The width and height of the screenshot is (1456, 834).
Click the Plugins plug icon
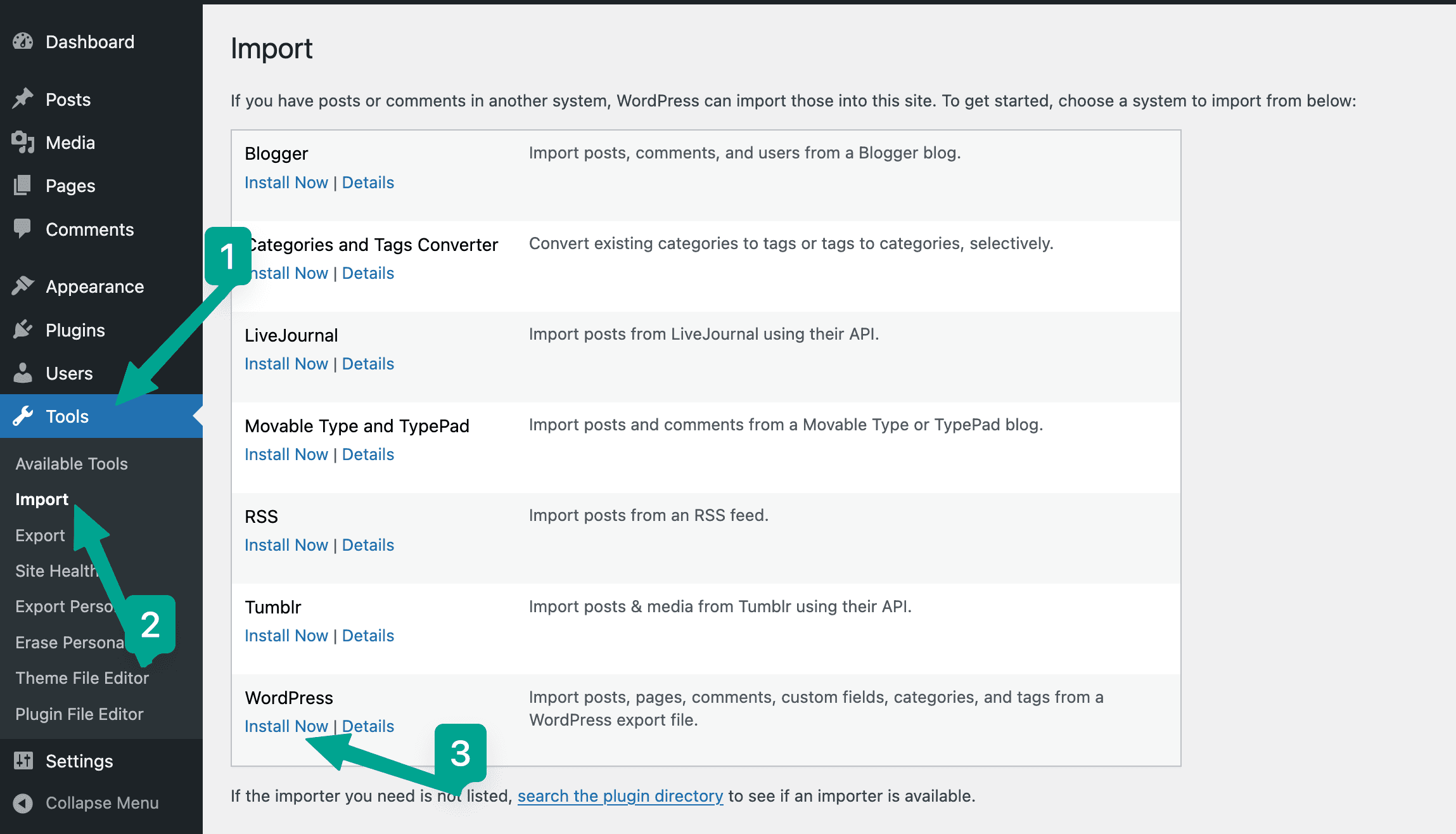coord(23,330)
